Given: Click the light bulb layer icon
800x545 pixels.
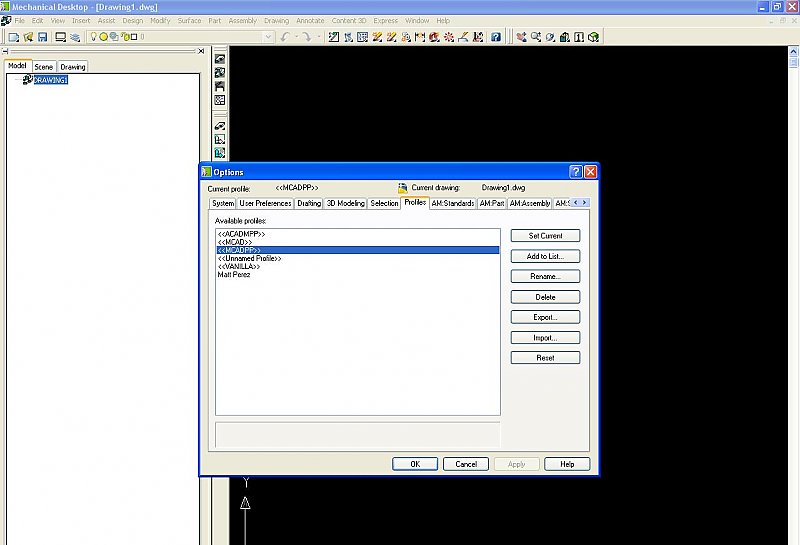Looking at the screenshot, I should pyautogui.click(x=95, y=37).
